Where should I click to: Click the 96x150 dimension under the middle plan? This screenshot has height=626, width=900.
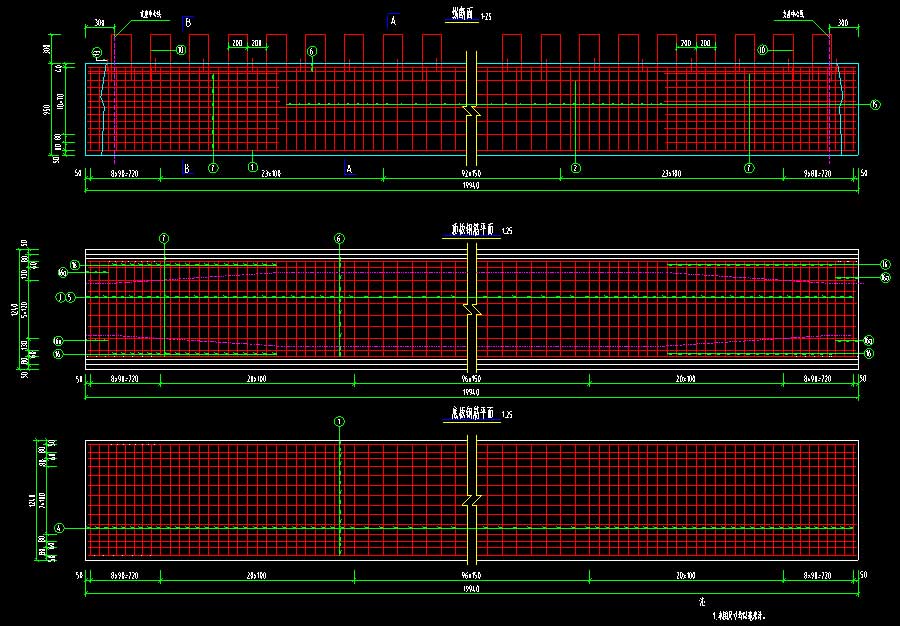click(x=470, y=380)
